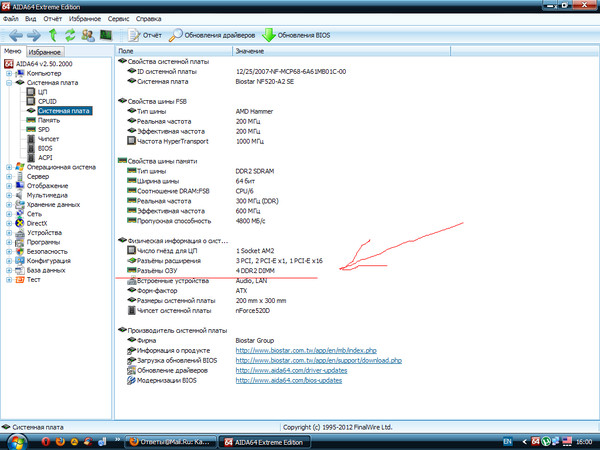Open the Отчёт report toolbar button
Screen dimensions: 600x450
[x=145, y=35]
